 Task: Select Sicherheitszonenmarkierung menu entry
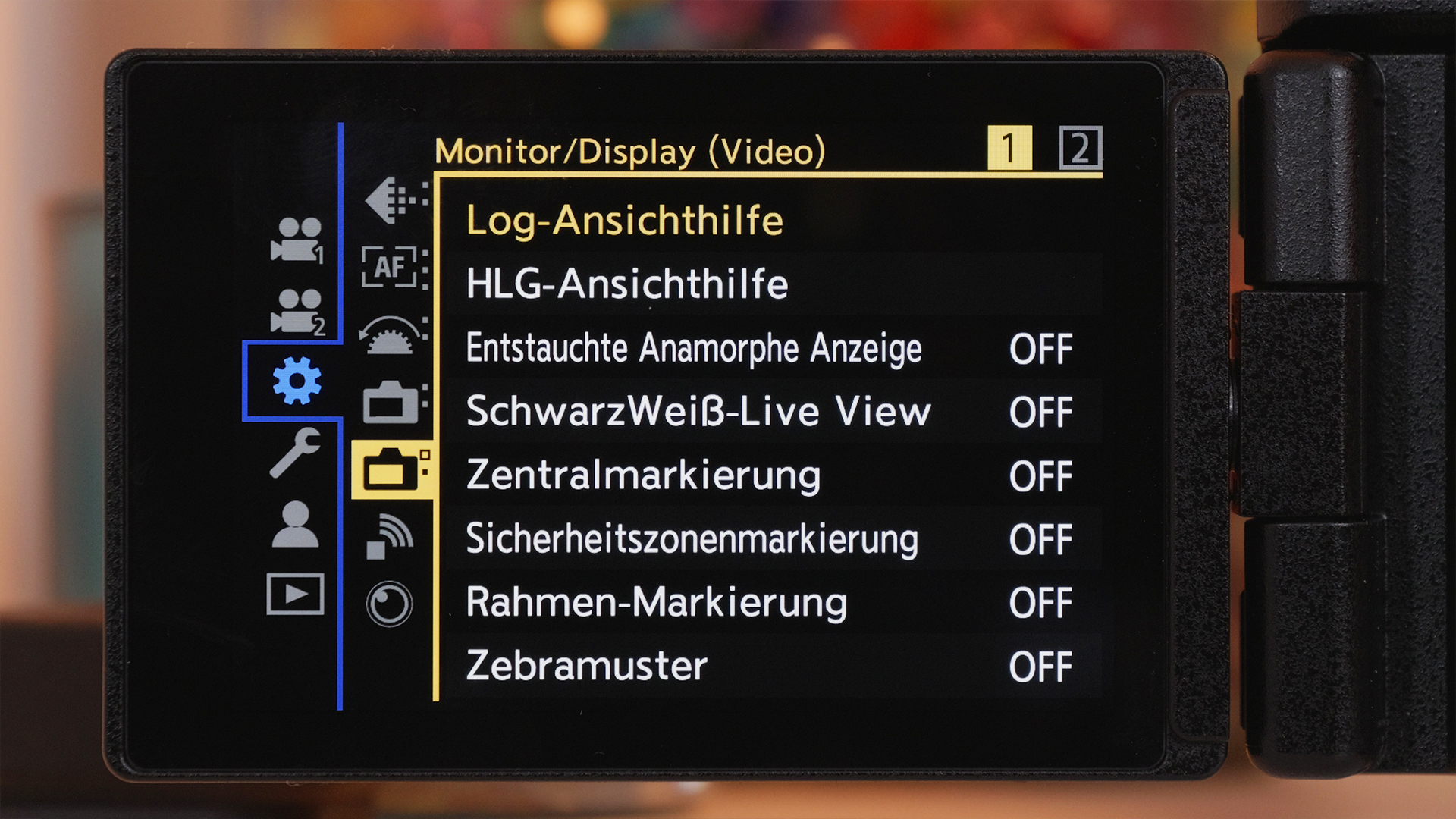(x=772, y=539)
